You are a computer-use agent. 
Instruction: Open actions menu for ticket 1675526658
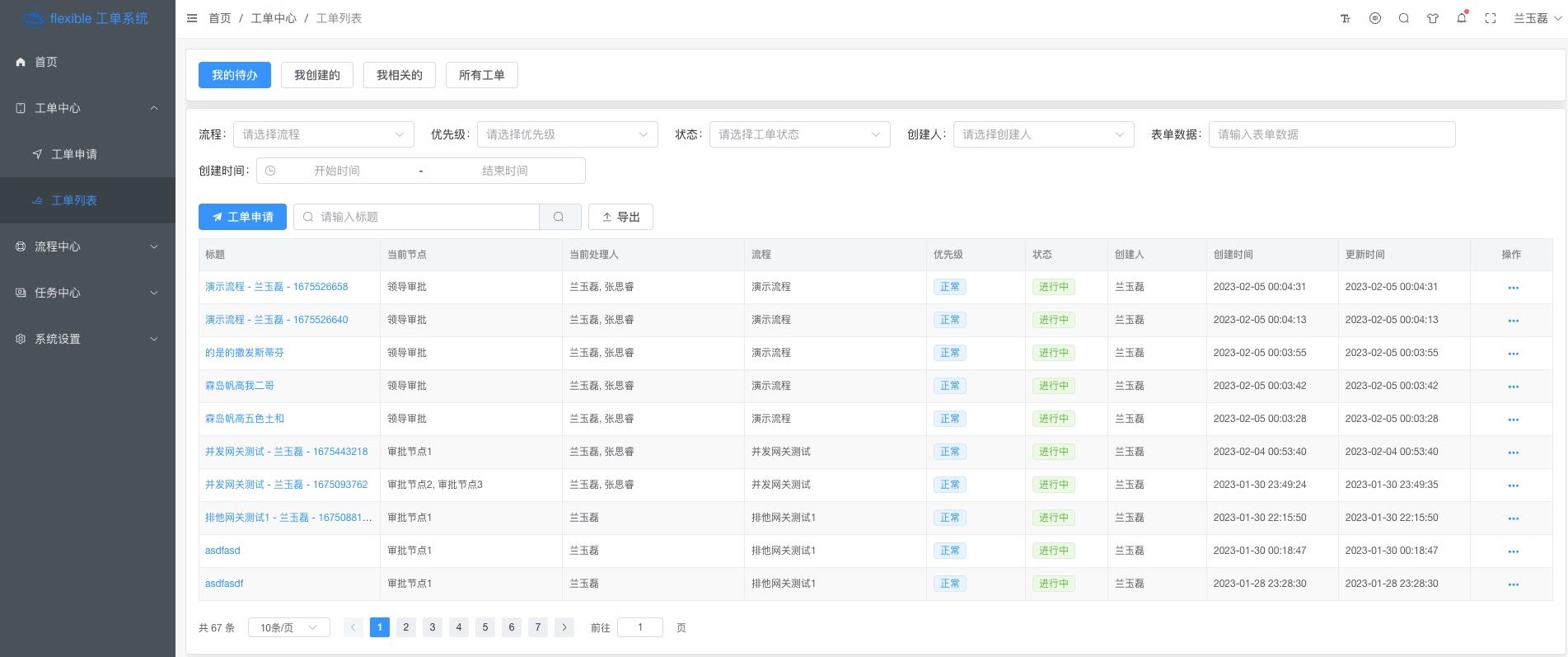tap(1513, 288)
